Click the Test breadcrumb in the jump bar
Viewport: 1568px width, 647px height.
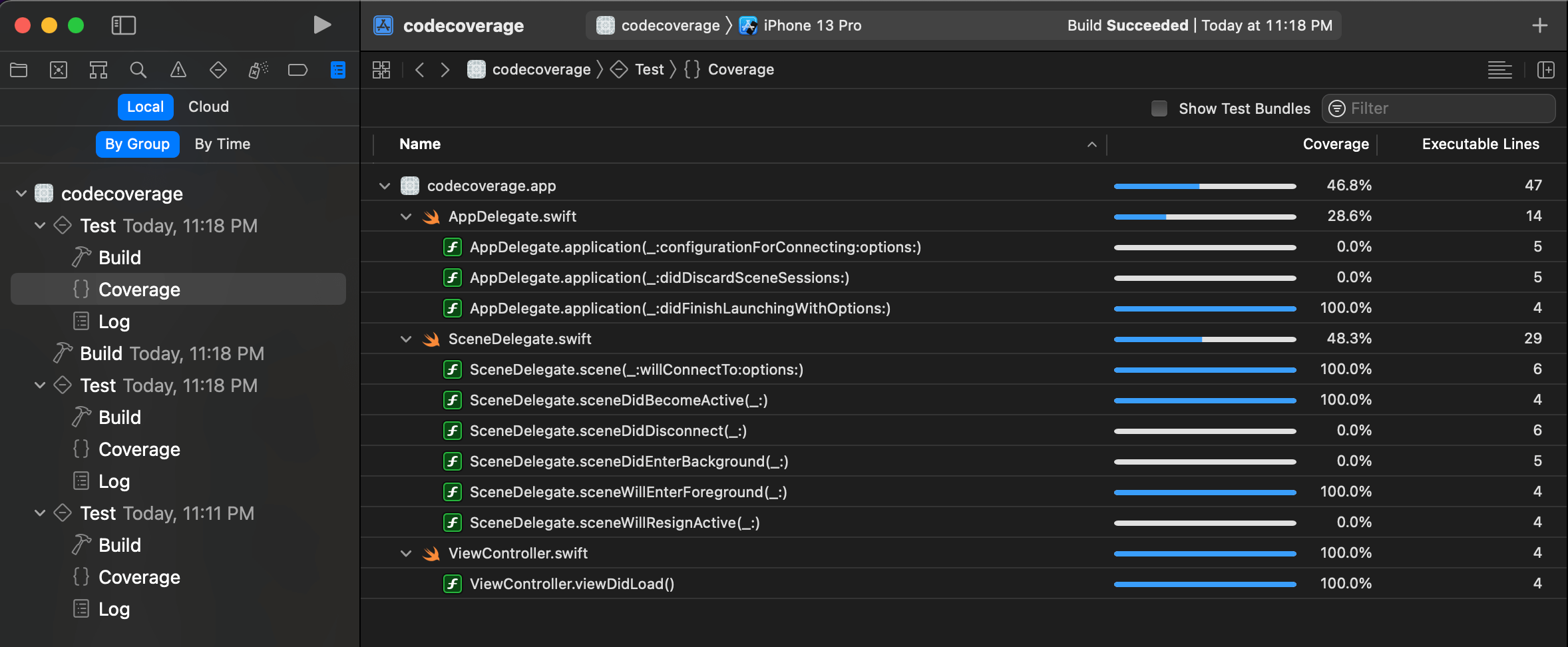[637, 70]
